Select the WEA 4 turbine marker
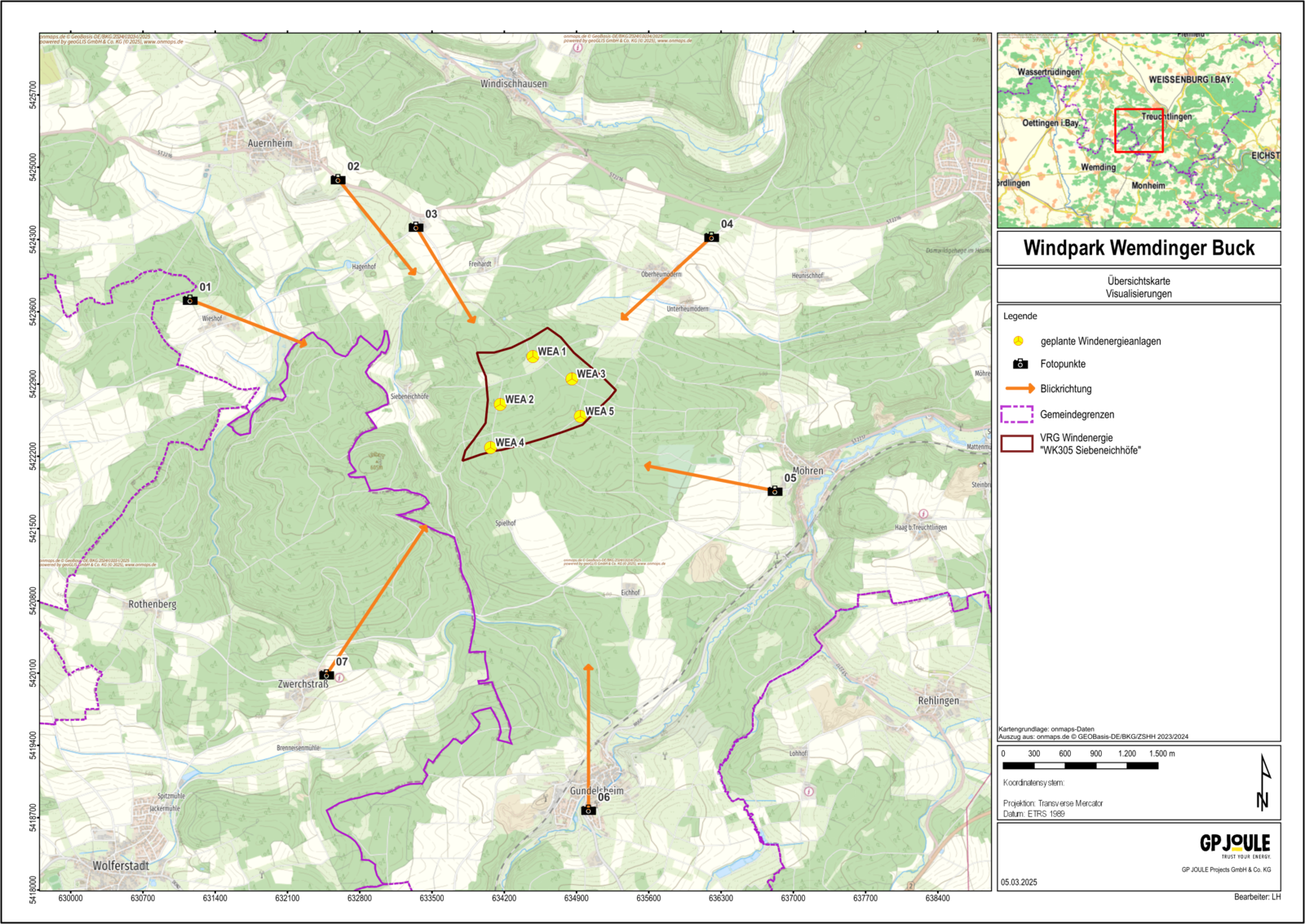 pos(489,447)
